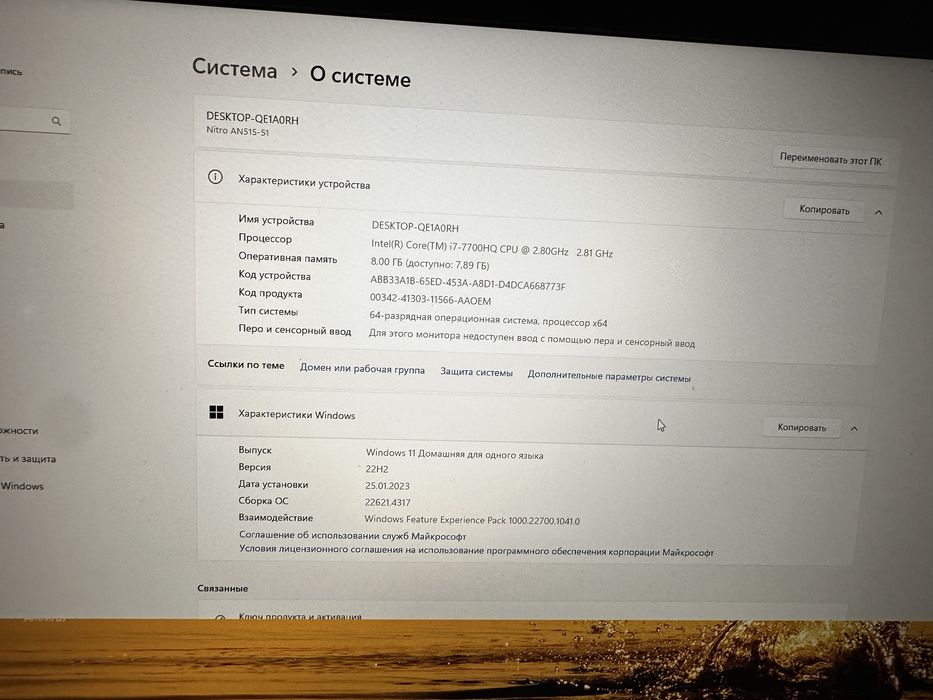Click the Имя устройства label

tap(276, 220)
